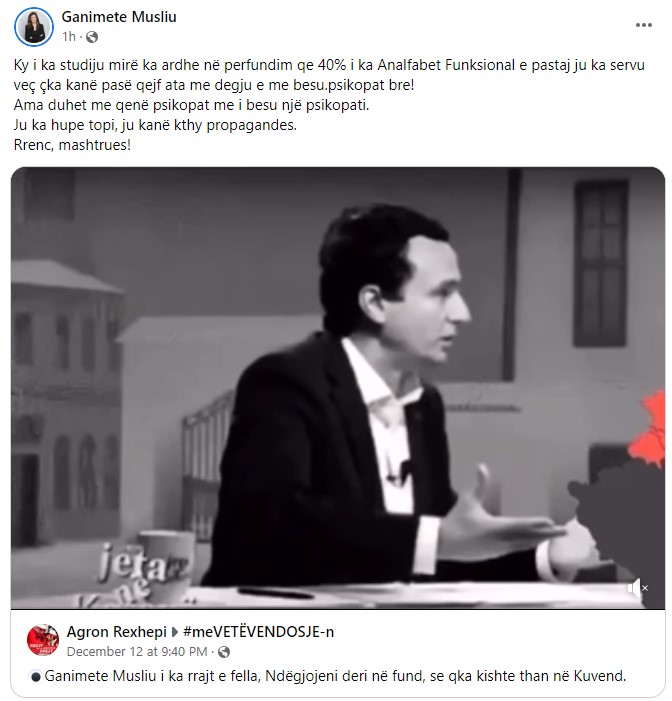
Task: Click the red map overlay in the video
Action: [648, 429]
